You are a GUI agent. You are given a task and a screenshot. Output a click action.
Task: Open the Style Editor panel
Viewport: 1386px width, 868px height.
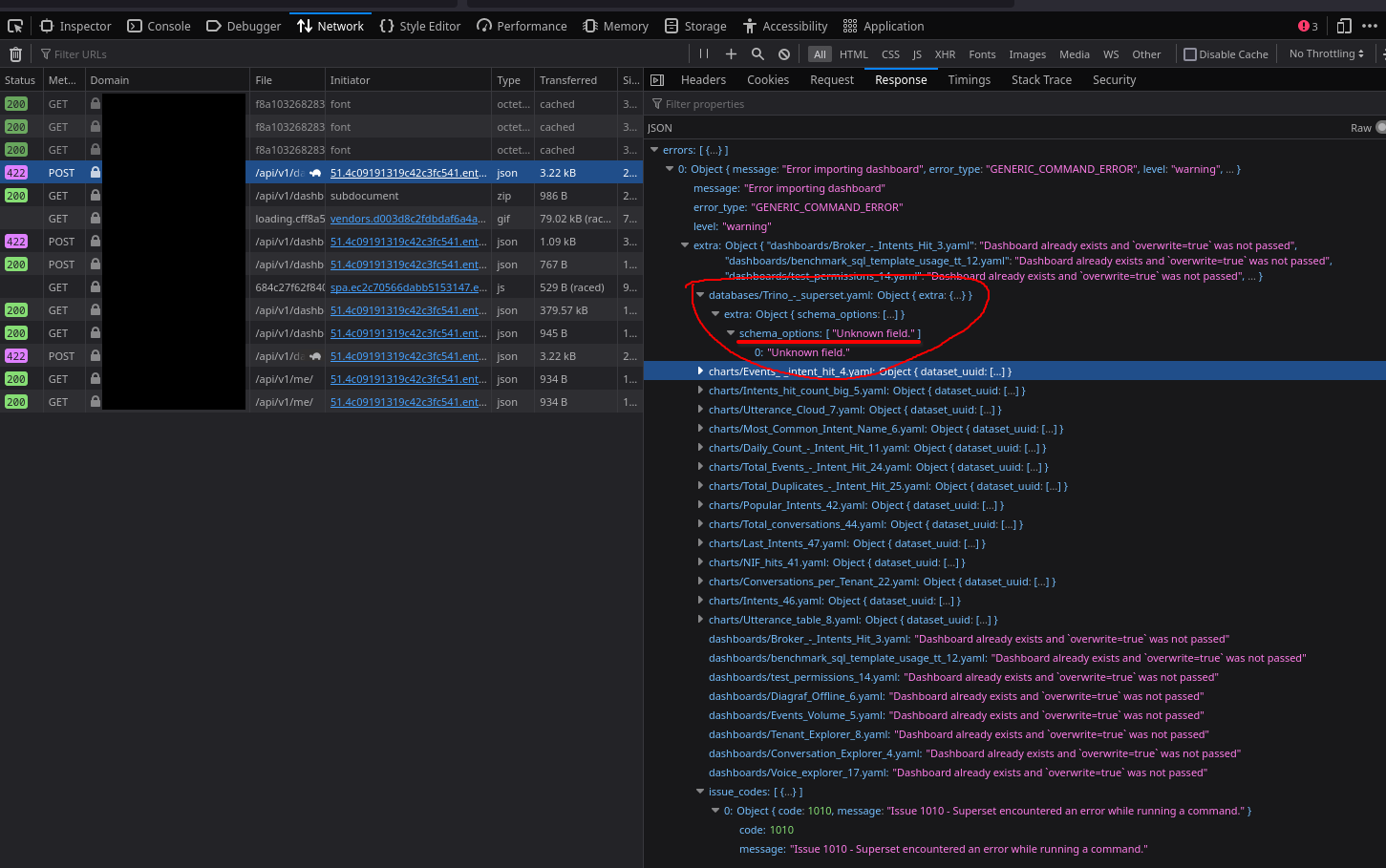420,26
